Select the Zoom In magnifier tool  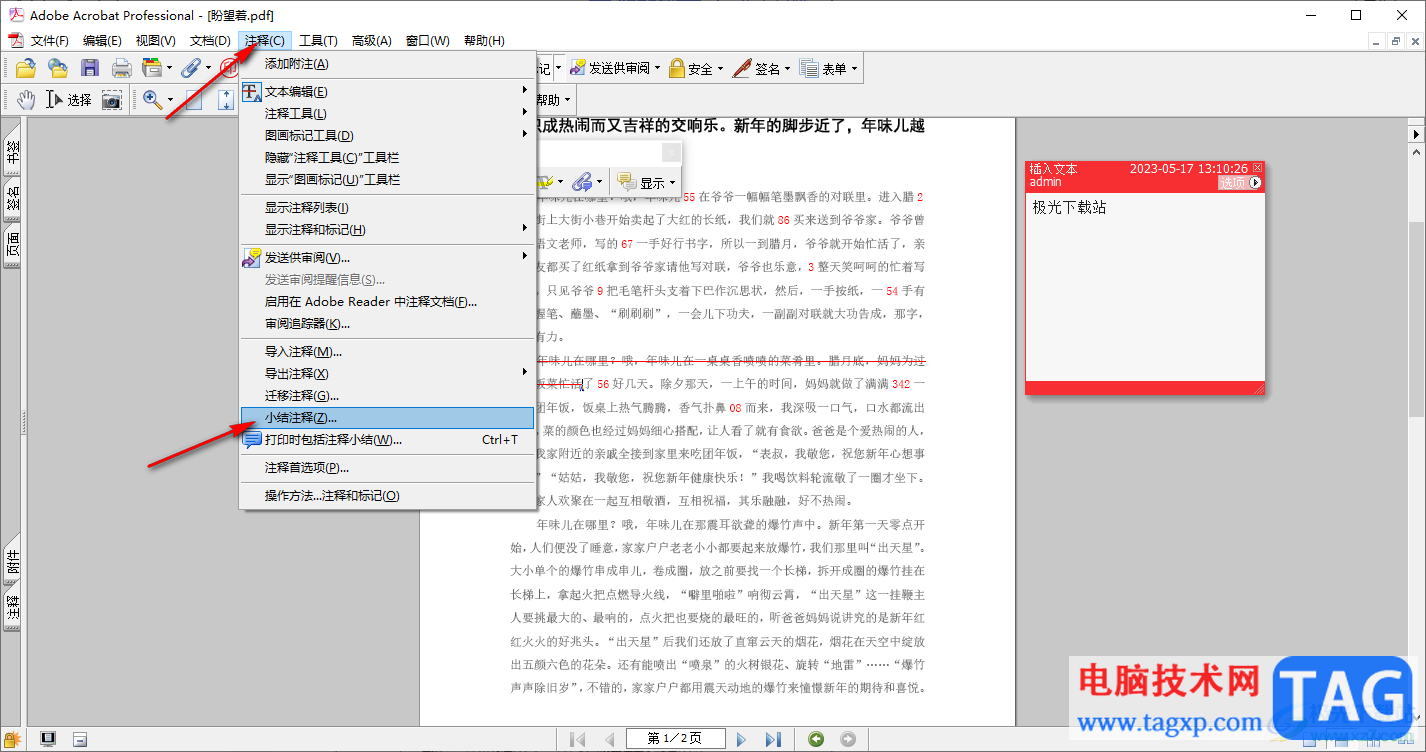(152, 99)
